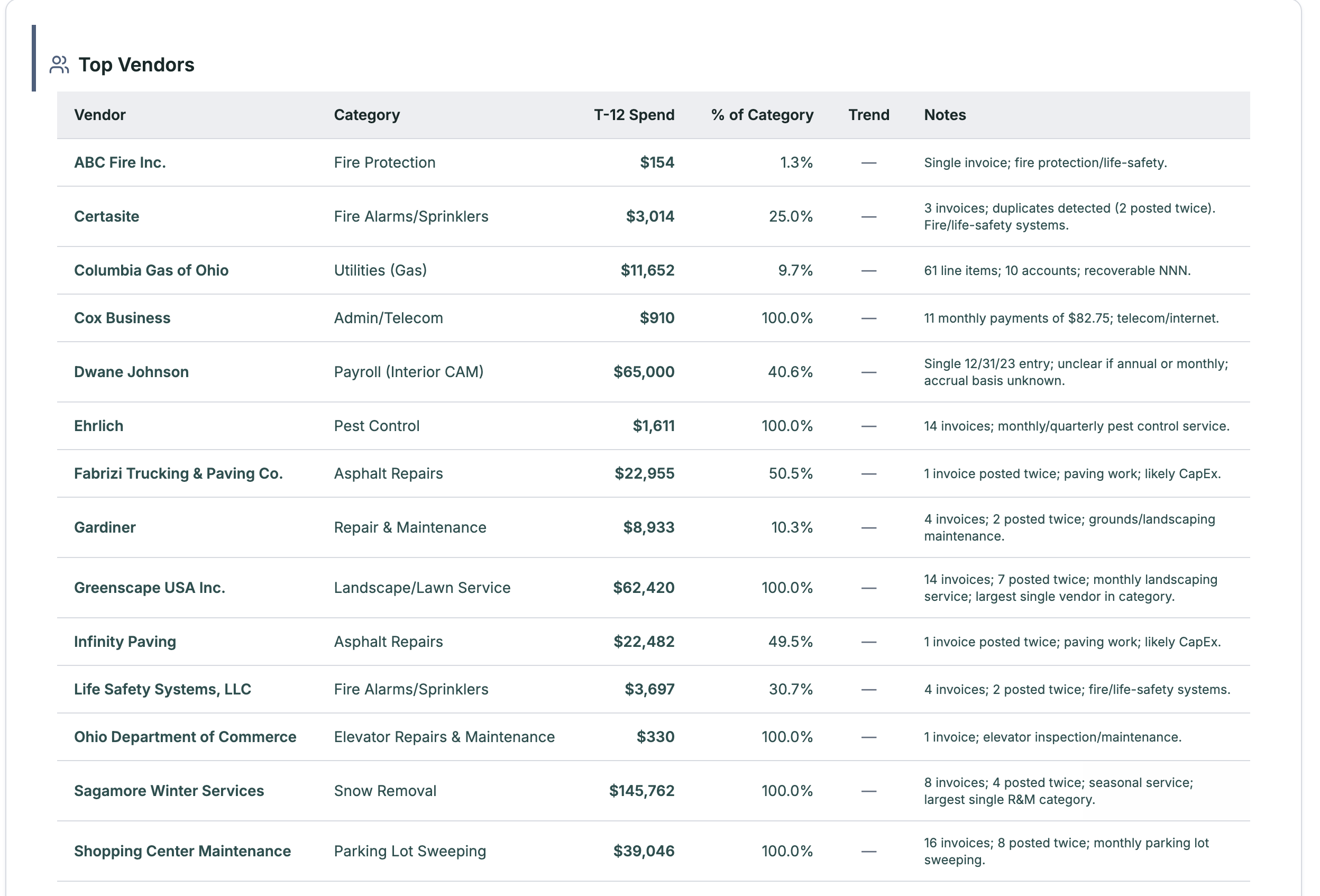The height and width of the screenshot is (896, 1320).
Task: Click the Top Vendors people icon
Action: tap(59, 65)
